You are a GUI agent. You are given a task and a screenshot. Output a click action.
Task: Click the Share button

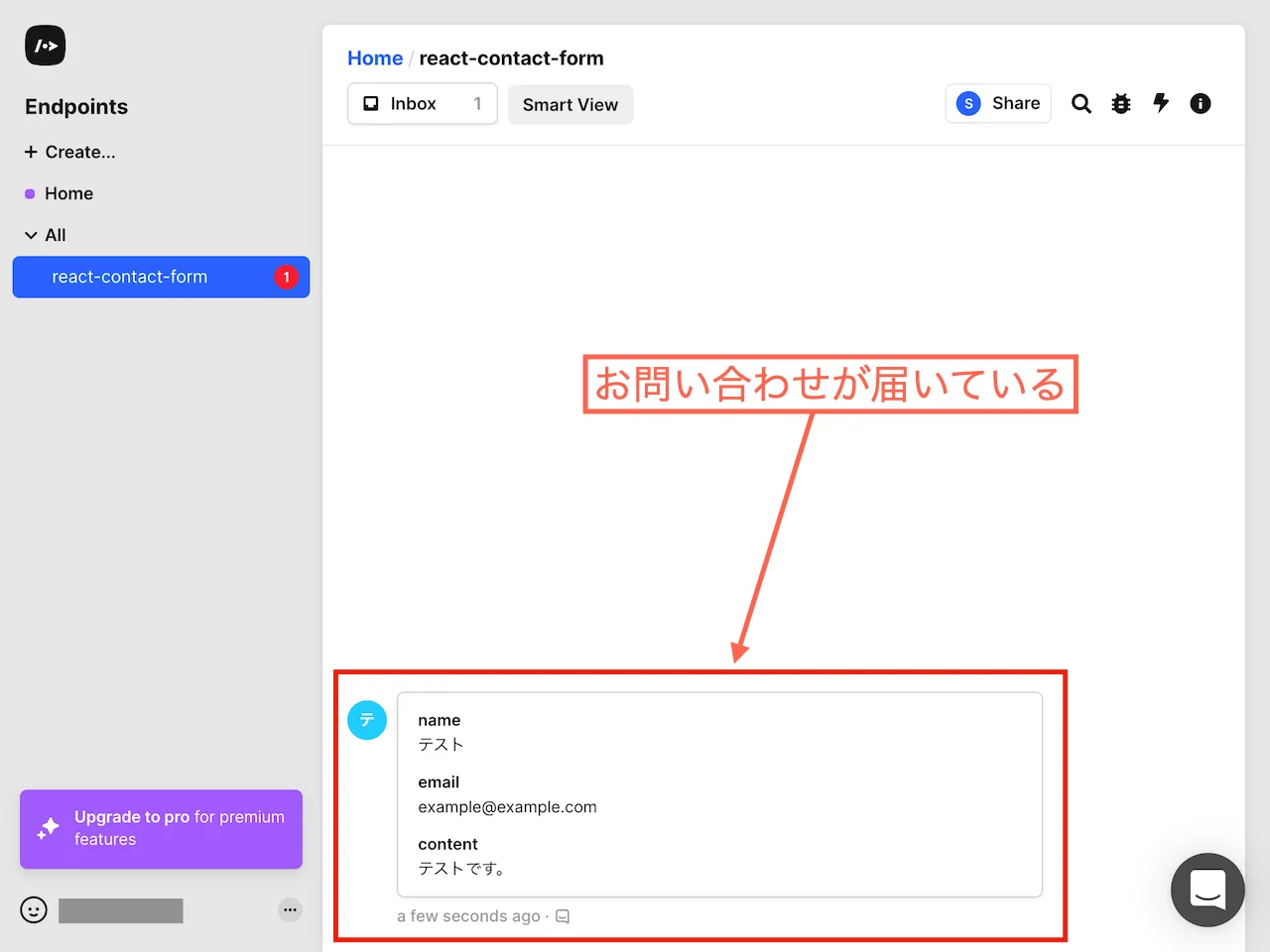(x=998, y=103)
